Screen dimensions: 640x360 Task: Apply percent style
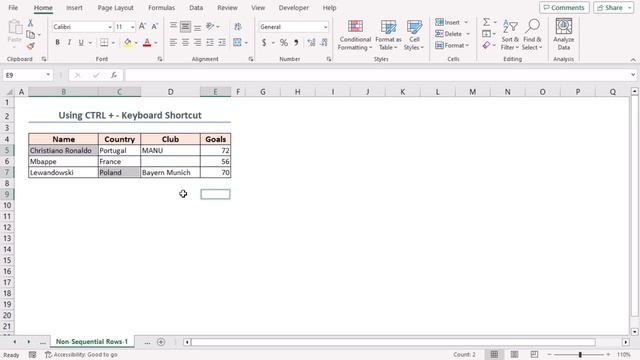[x=284, y=42]
